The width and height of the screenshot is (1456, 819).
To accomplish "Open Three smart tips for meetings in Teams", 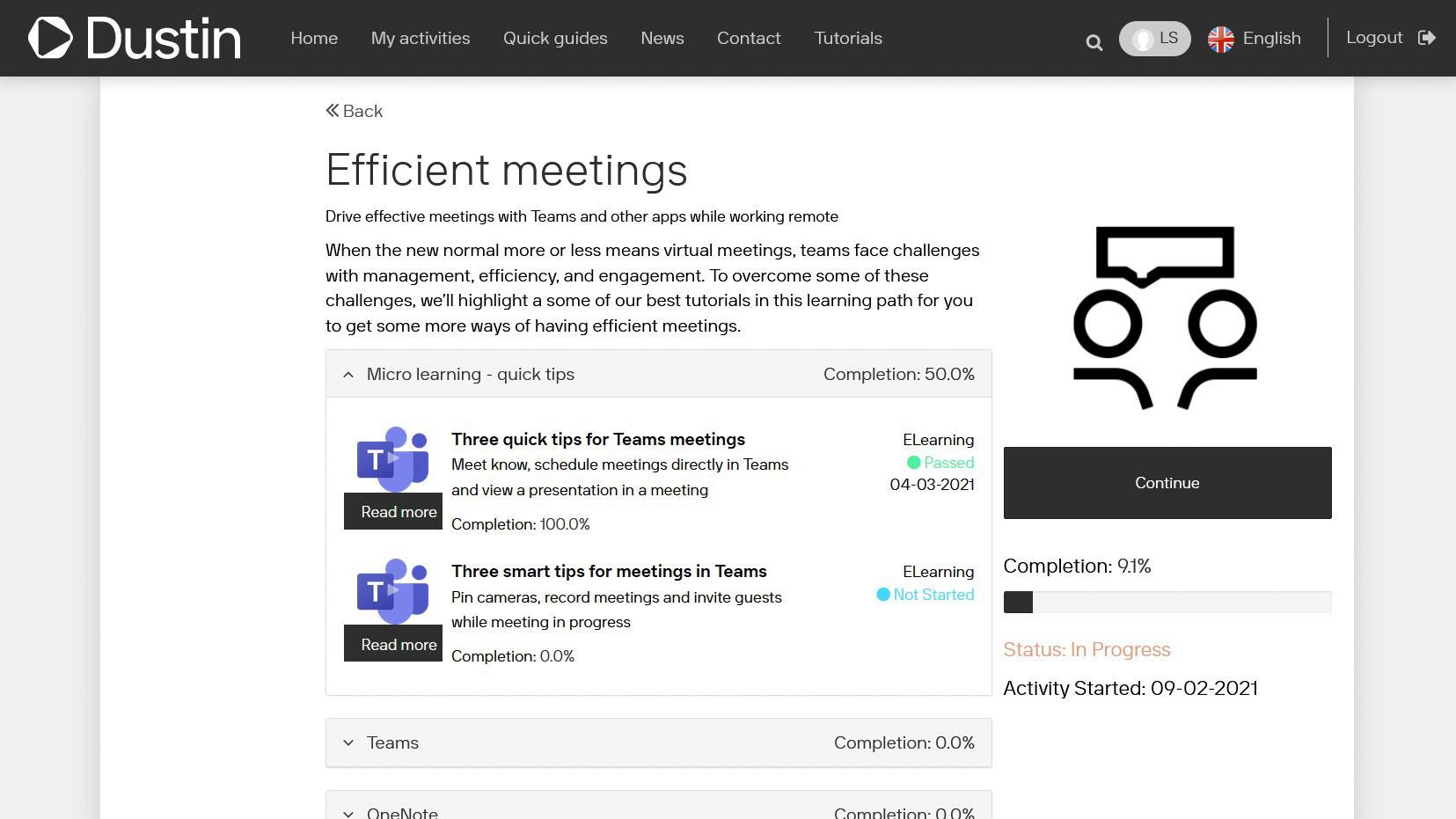I will pos(609,571).
